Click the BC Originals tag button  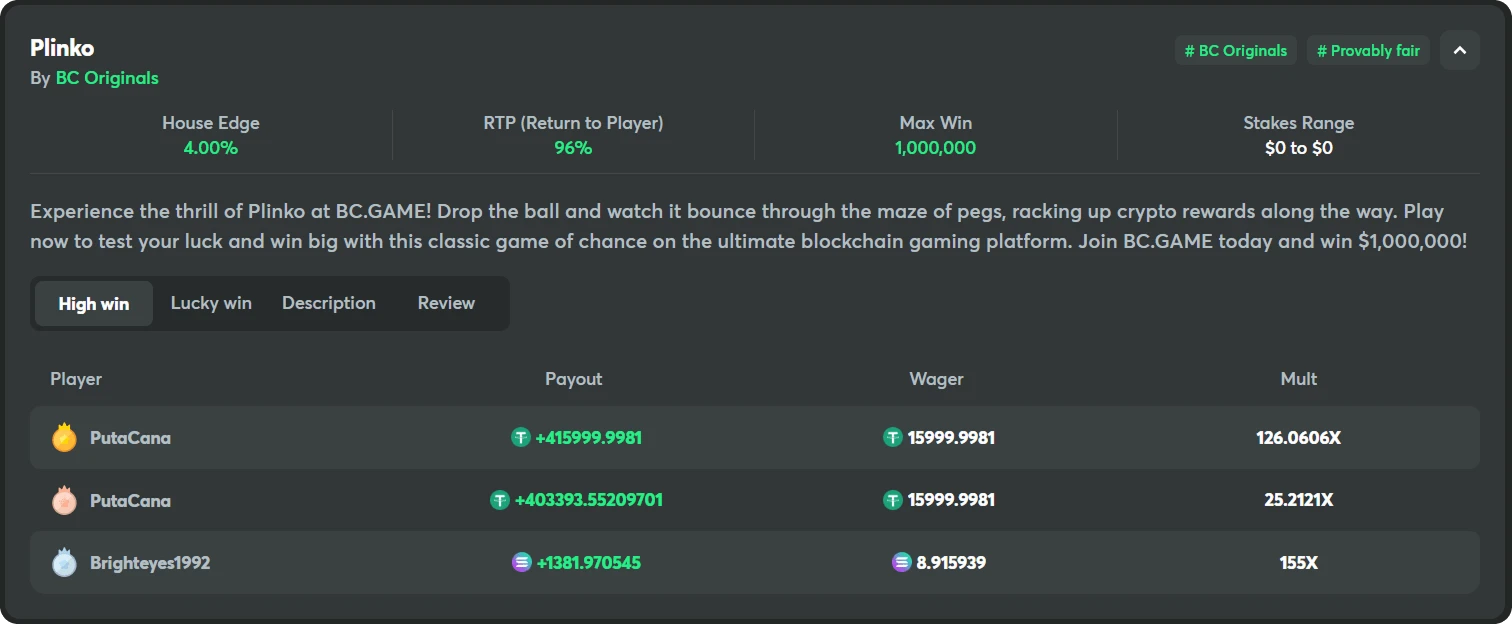pyautogui.click(x=1236, y=50)
